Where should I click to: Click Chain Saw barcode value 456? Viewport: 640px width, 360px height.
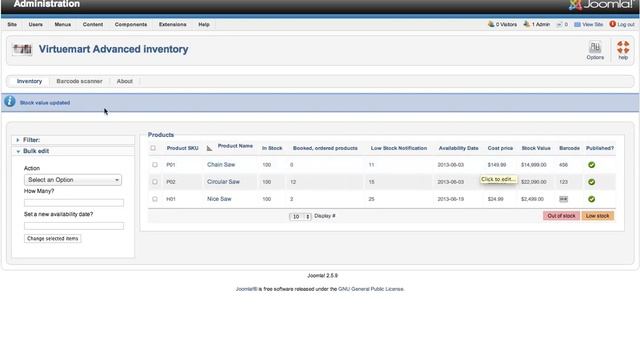pyautogui.click(x=563, y=165)
